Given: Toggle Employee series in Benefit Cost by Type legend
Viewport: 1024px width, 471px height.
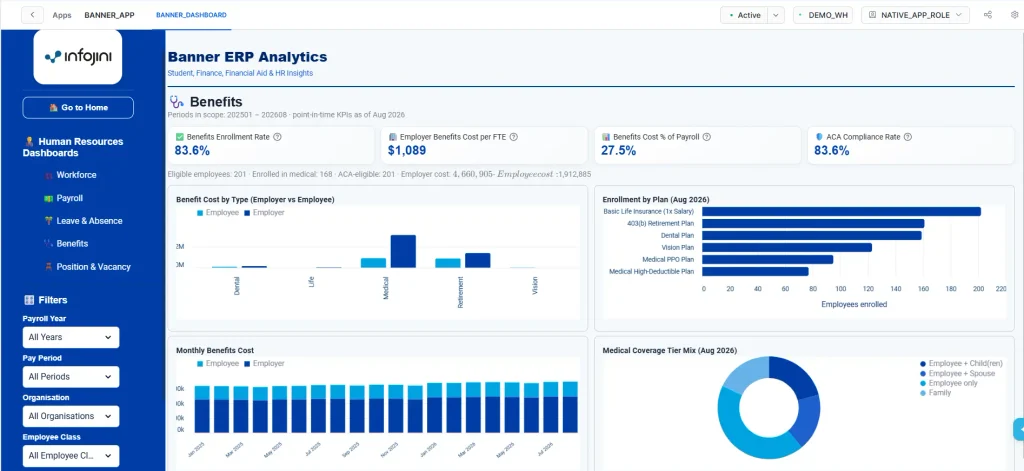Looking at the screenshot, I should (217, 213).
